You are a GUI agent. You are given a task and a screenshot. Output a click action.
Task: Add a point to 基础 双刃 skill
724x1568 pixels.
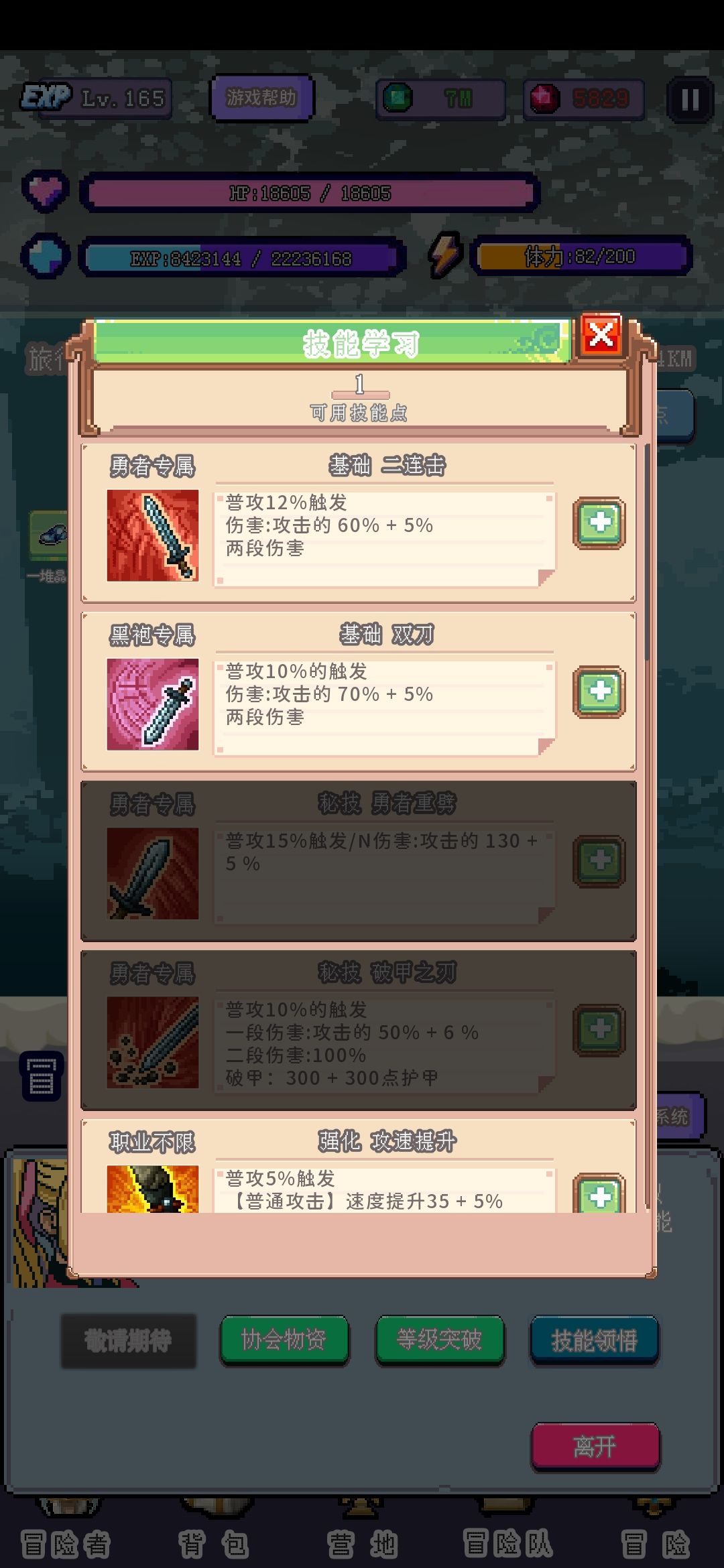[x=599, y=692]
